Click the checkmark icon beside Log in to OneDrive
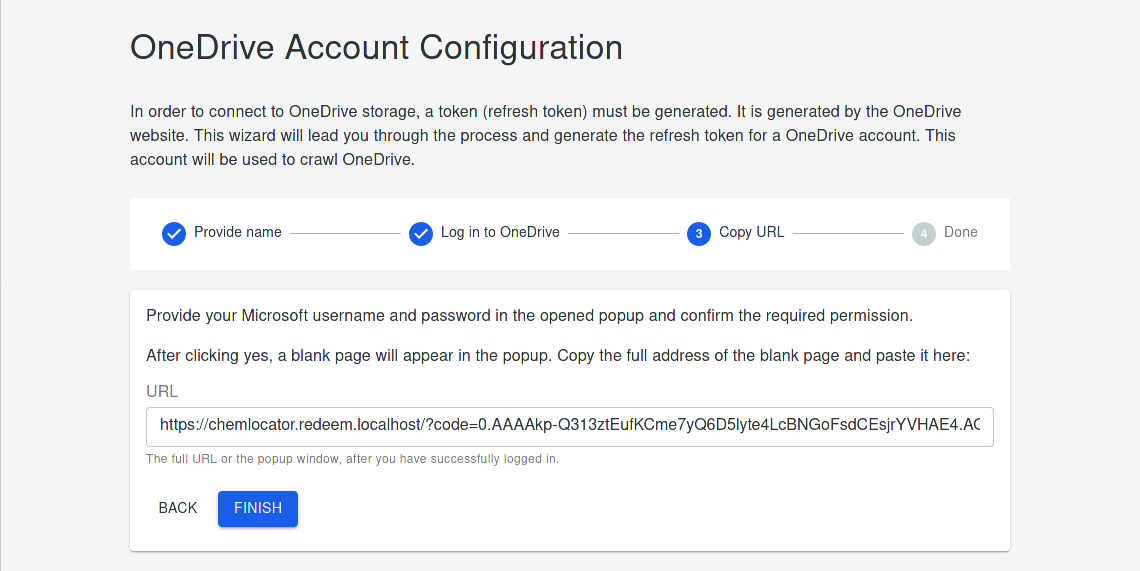 click(421, 233)
